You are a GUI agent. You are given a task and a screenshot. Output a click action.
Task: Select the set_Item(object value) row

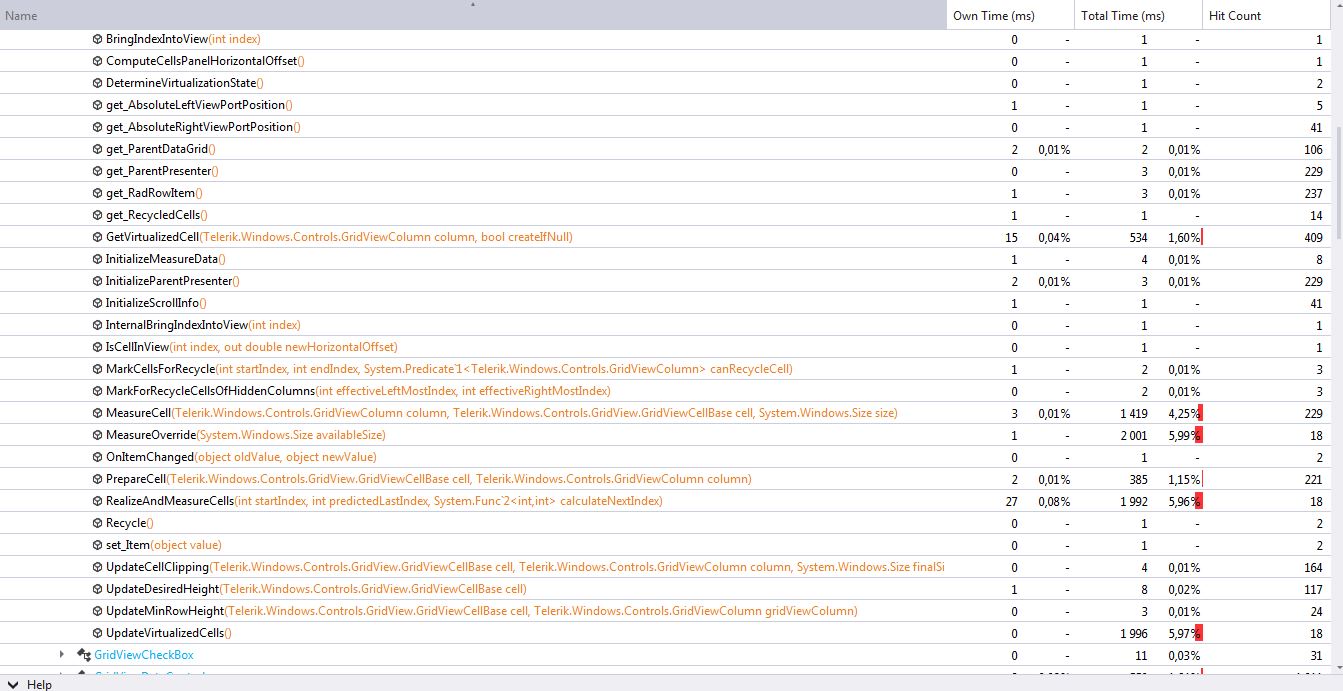(665, 545)
